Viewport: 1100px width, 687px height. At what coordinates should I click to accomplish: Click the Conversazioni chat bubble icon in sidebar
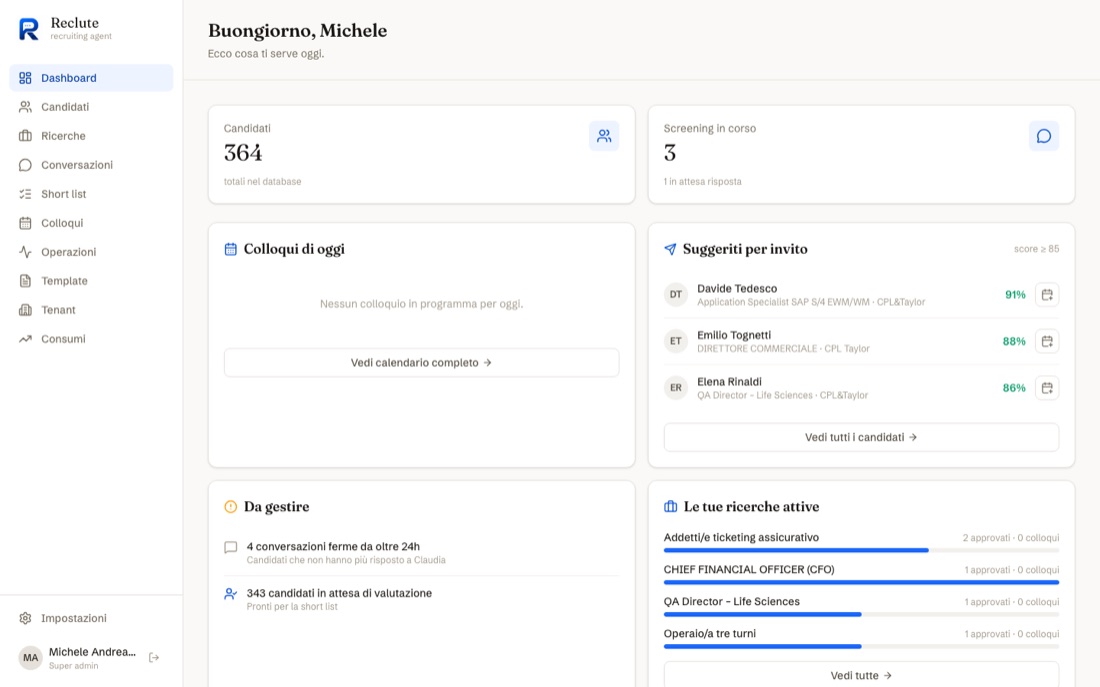(25, 165)
